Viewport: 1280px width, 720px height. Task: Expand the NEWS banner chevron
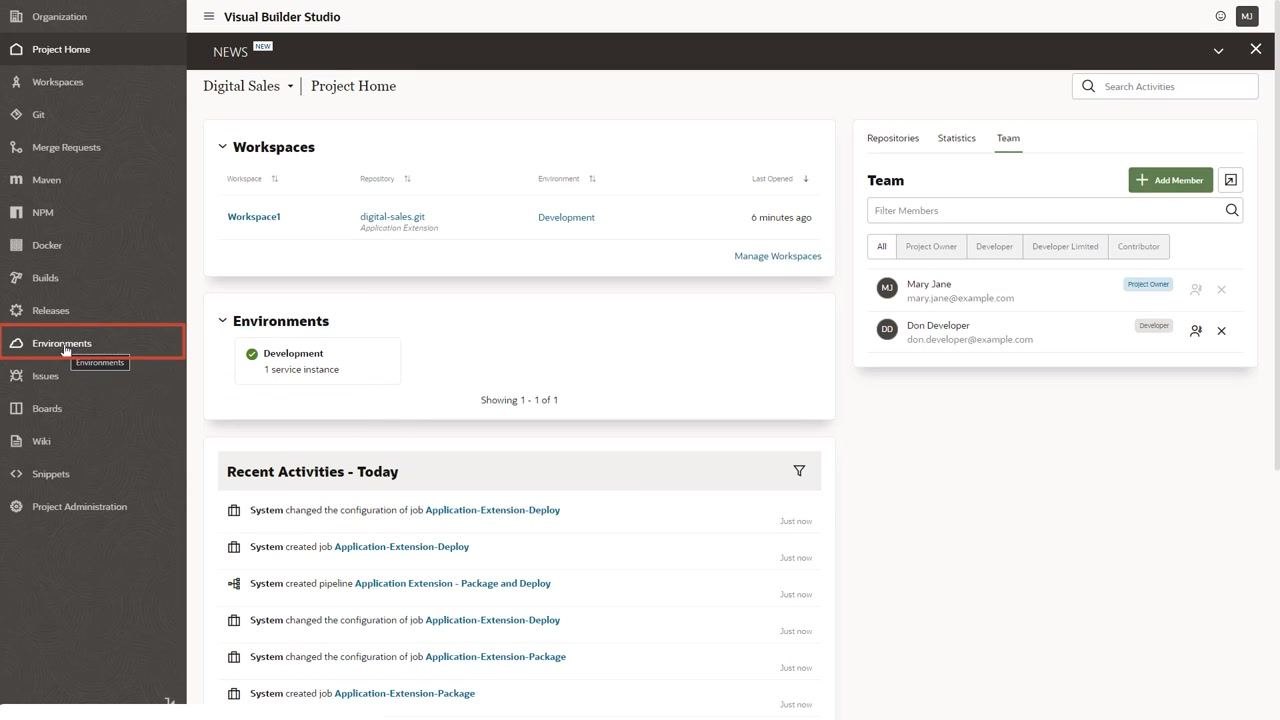tap(1218, 51)
